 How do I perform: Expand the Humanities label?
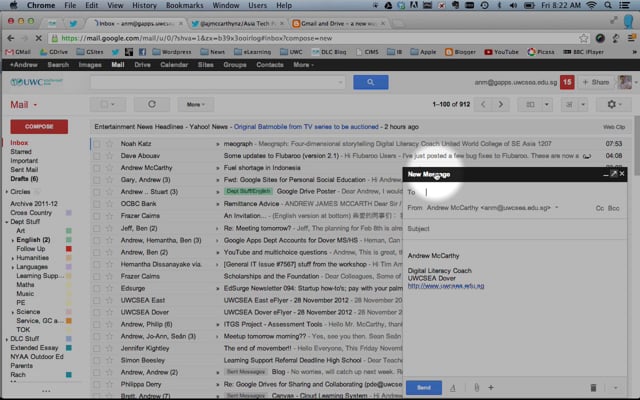click(13, 258)
